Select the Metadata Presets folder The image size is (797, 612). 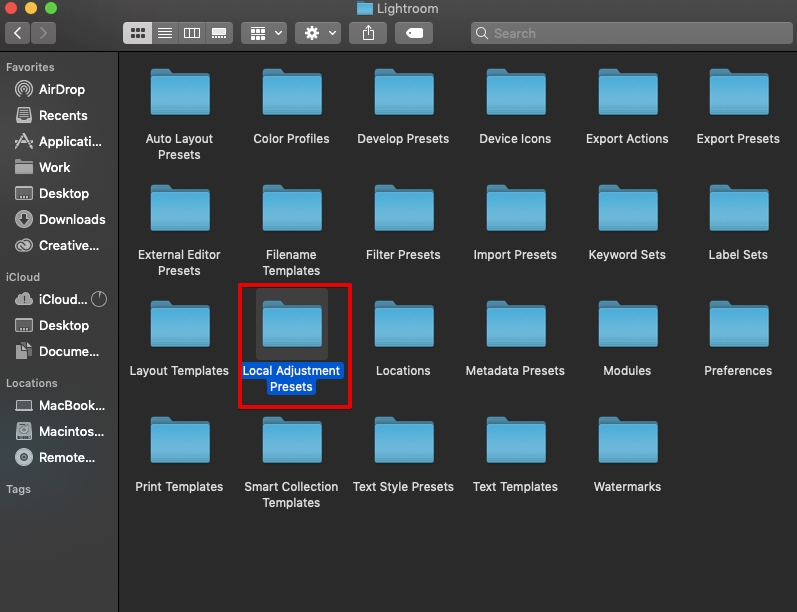click(x=516, y=324)
